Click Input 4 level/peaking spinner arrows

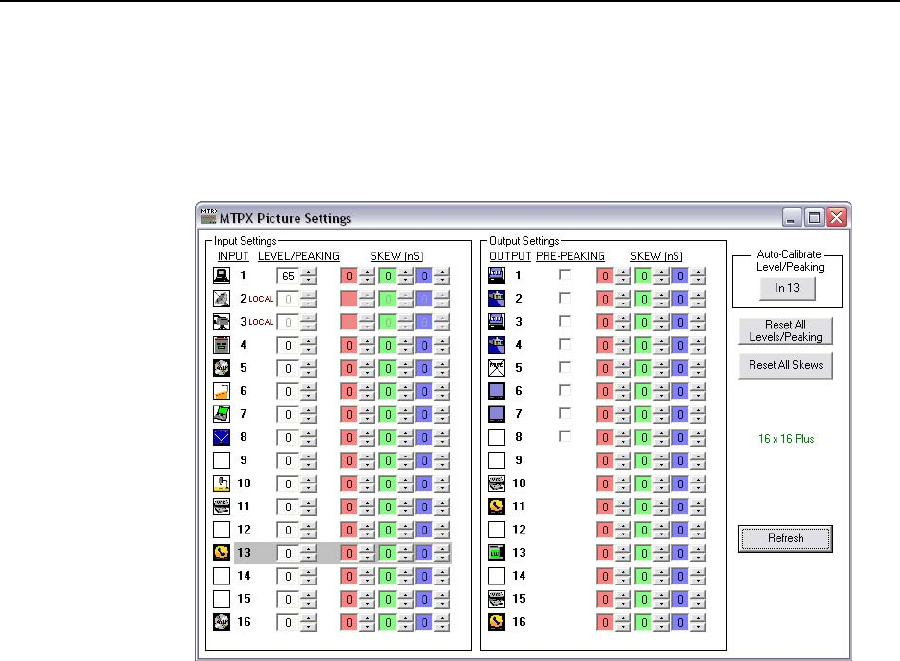[308, 345]
